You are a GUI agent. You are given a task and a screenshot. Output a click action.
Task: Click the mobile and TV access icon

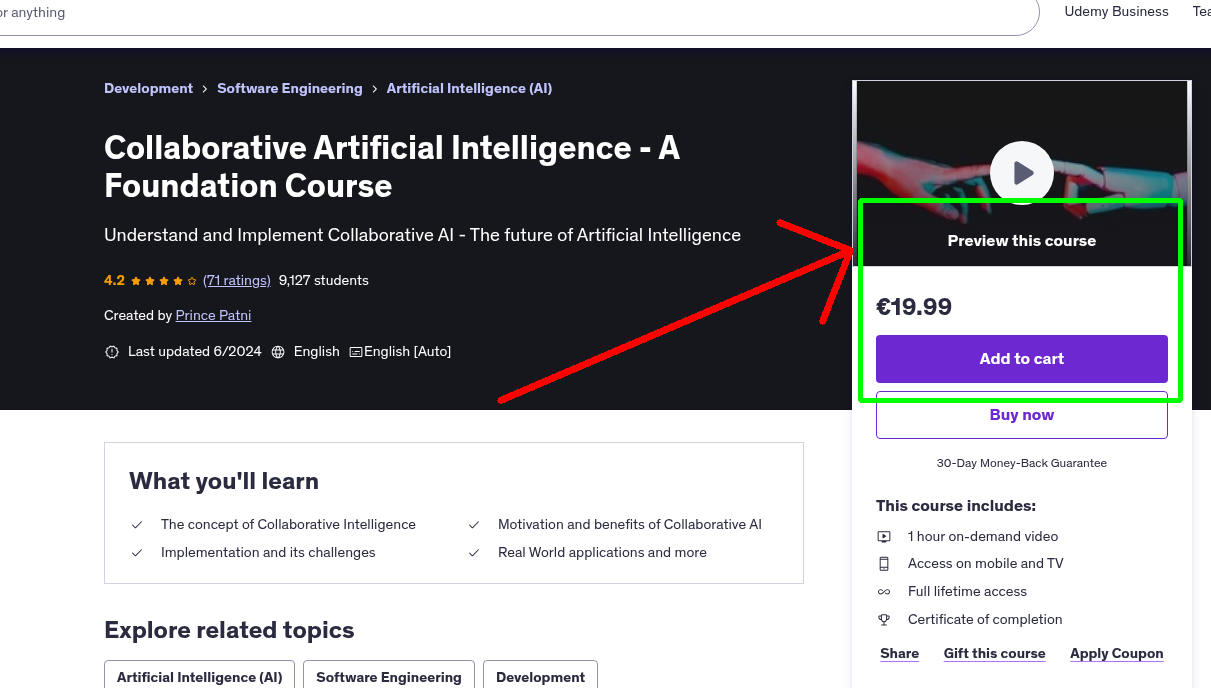pyautogui.click(x=884, y=563)
